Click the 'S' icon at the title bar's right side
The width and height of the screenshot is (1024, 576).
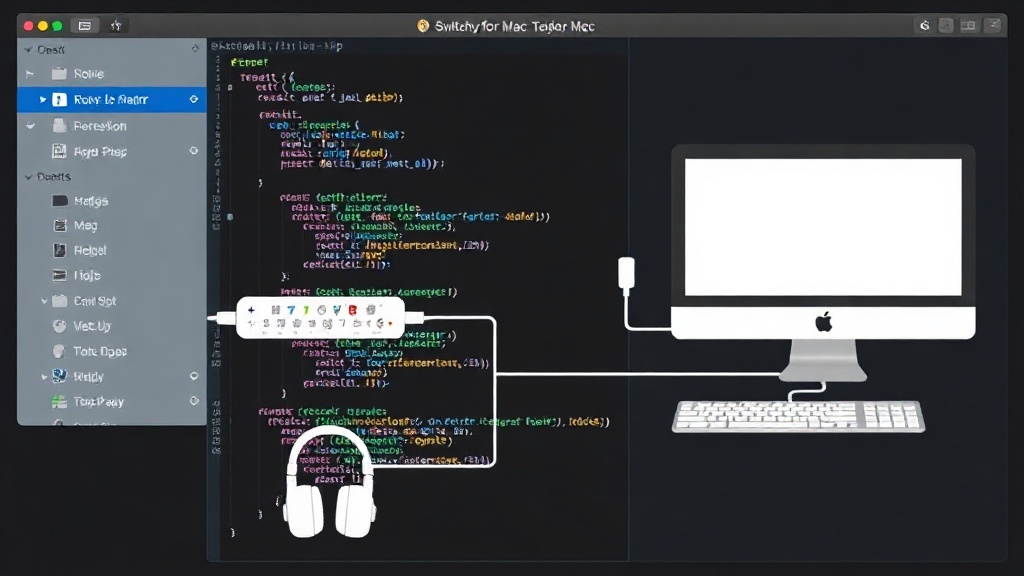click(924, 25)
